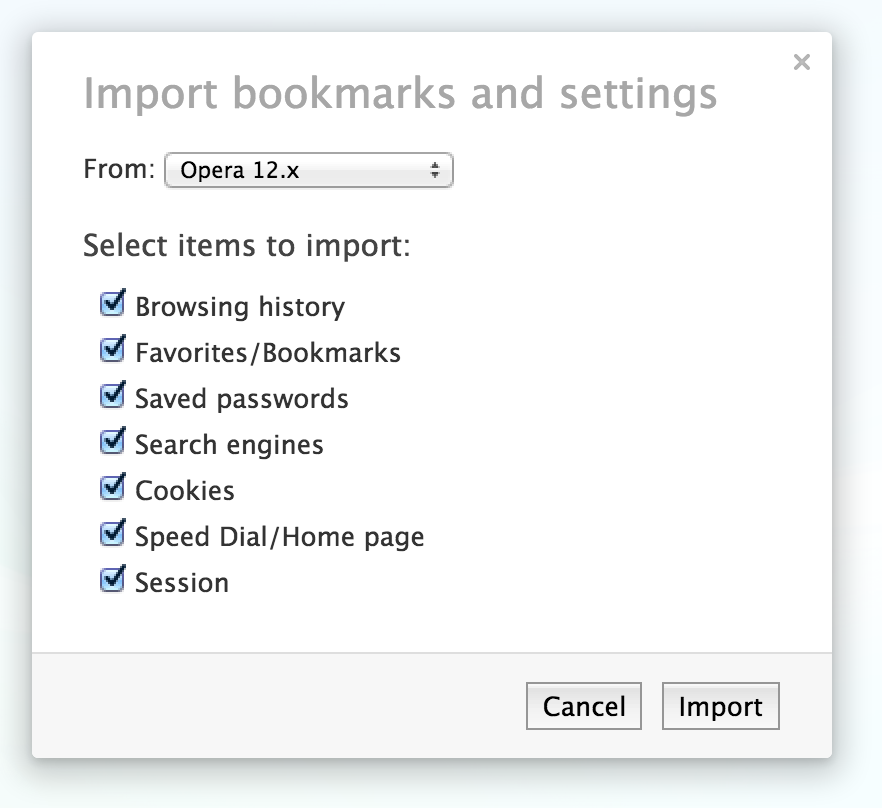The image size is (882, 808).
Task: Click the 'Speed Dial/Home page' label text
Action: tap(280, 537)
